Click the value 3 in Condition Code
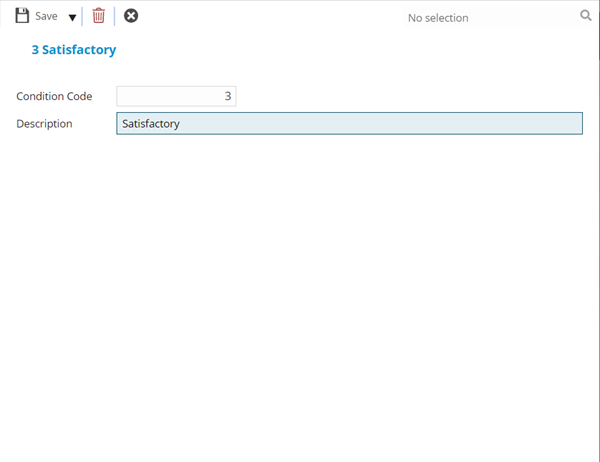600x462 pixels. [227, 96]
